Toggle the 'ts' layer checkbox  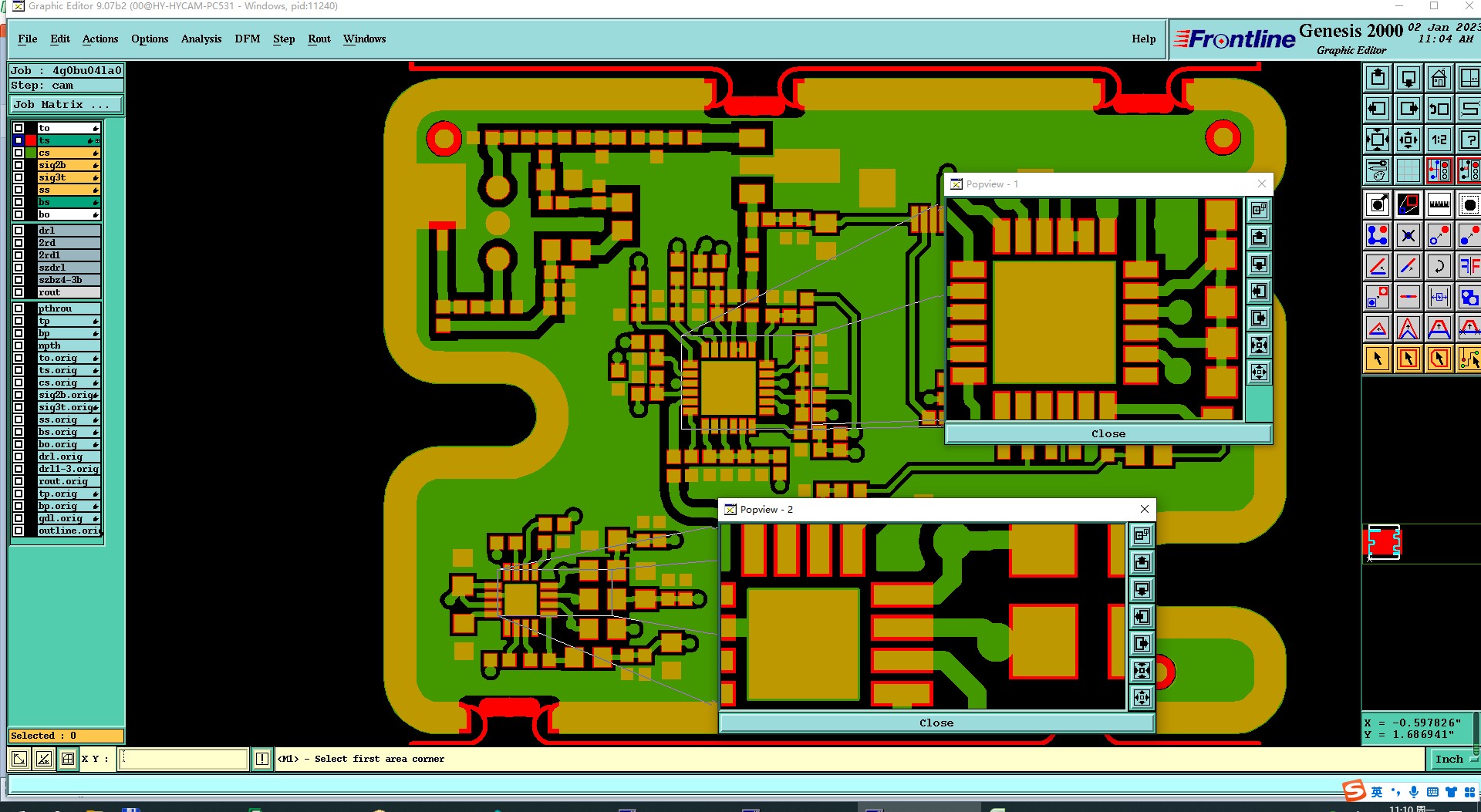[19, 140]
